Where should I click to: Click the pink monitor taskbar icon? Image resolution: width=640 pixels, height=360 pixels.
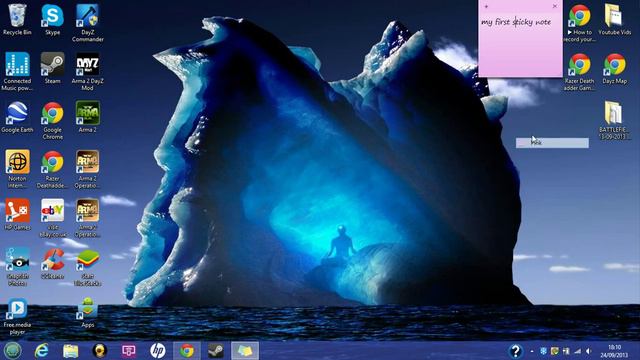pos(129,351)
